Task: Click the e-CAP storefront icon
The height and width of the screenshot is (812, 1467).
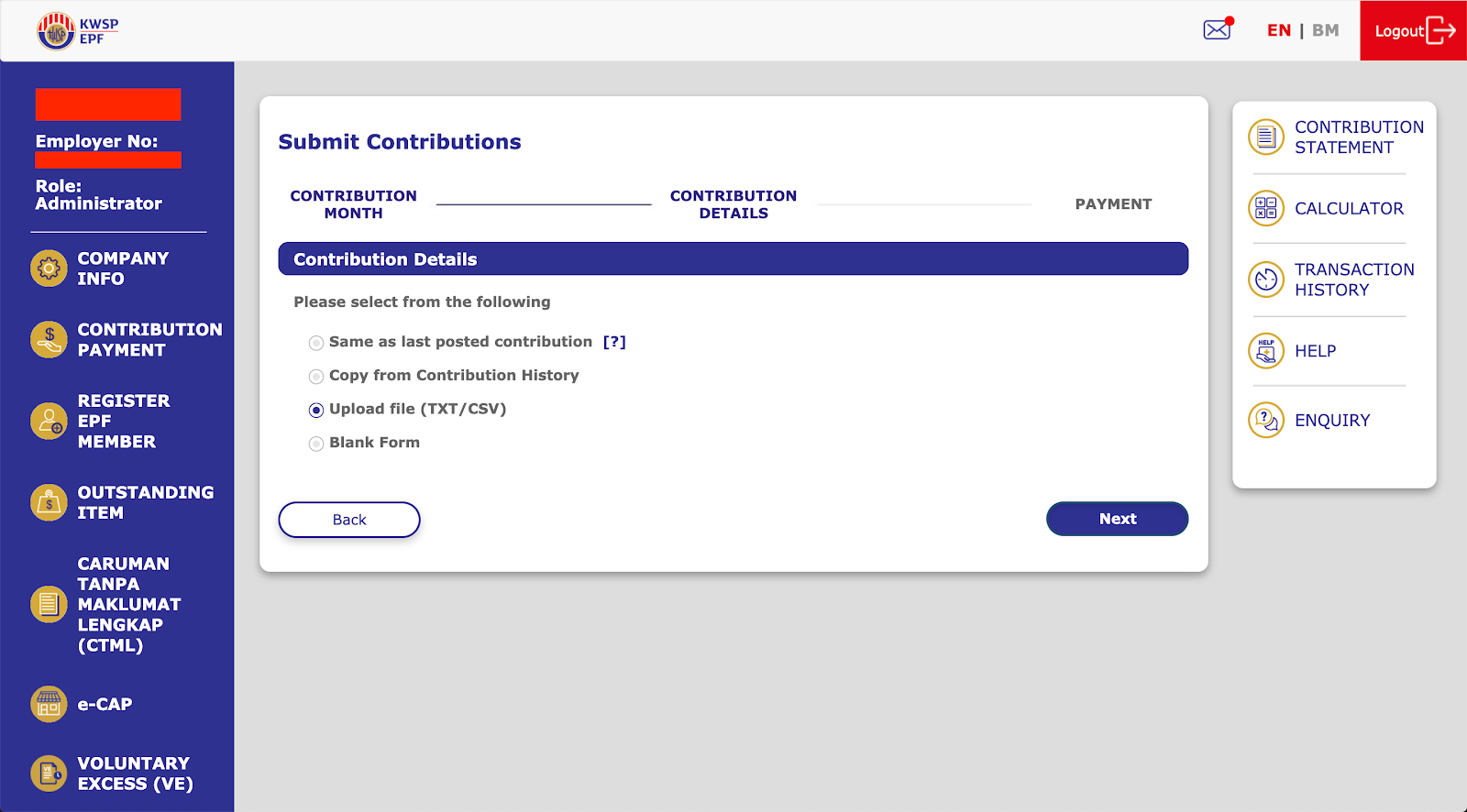Action: (49, 704)
